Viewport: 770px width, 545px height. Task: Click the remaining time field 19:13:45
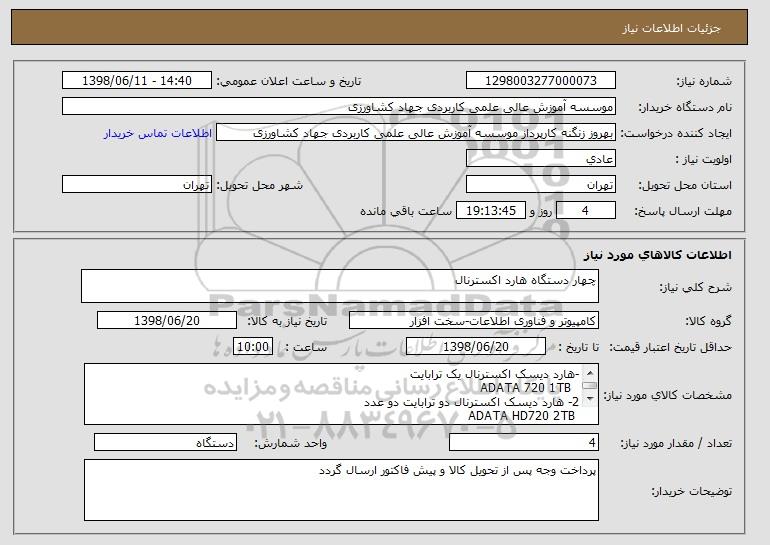[x=491, y=211]
